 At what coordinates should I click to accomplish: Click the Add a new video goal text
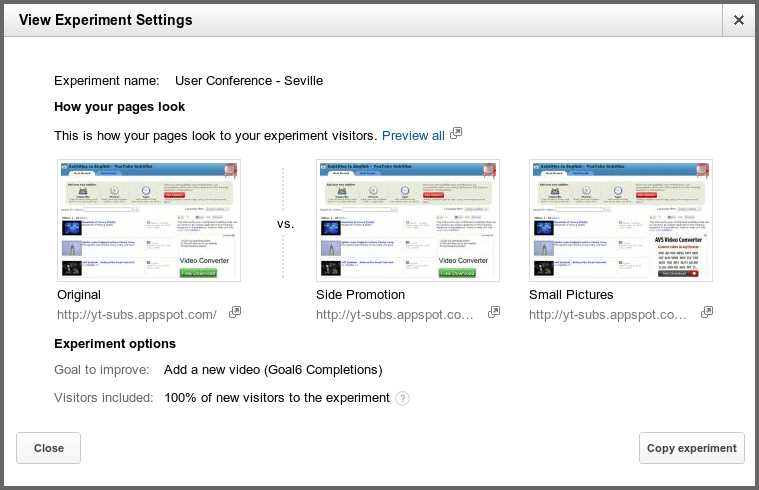tap(273, 370)
